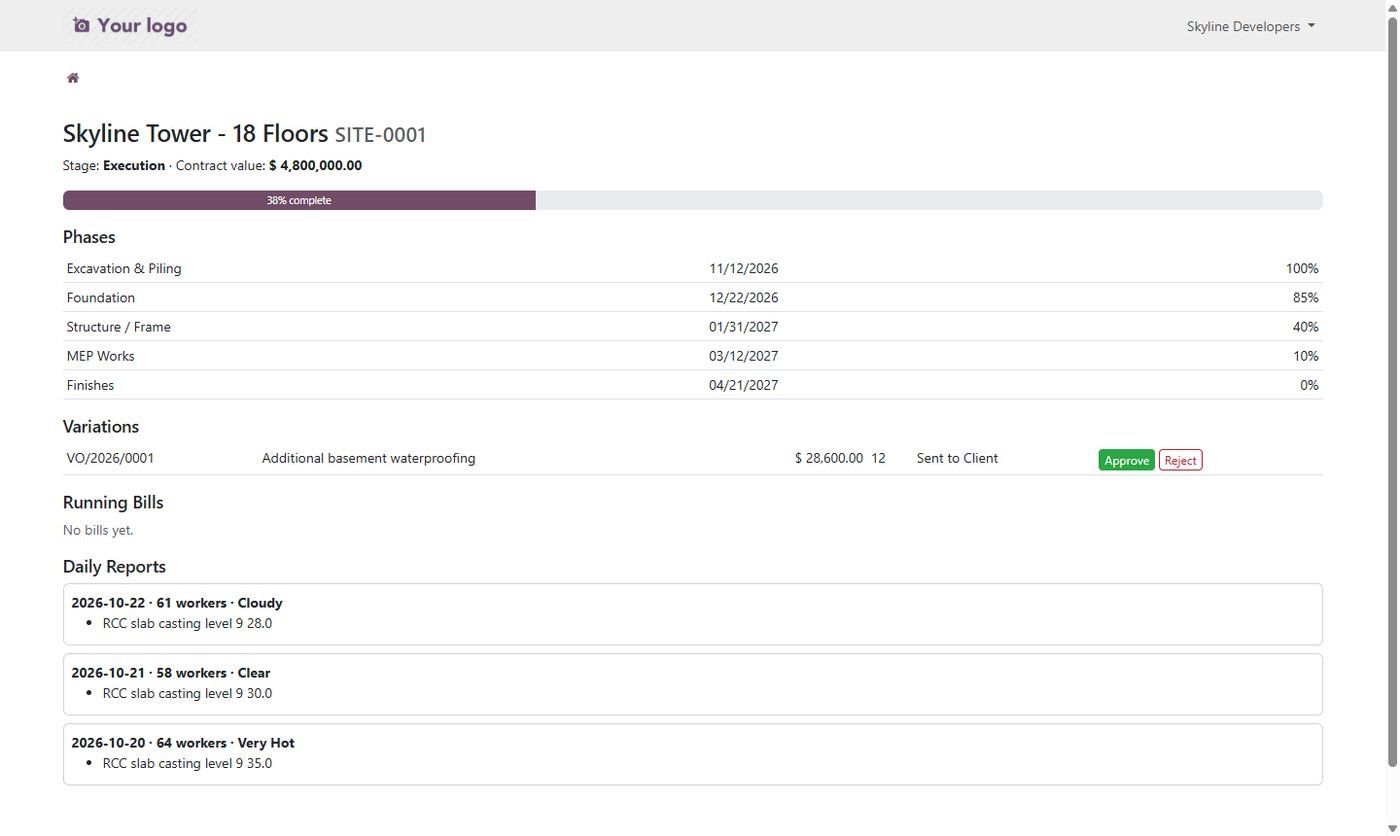Click the 2026-10-22 daily report header

[177, 603]
